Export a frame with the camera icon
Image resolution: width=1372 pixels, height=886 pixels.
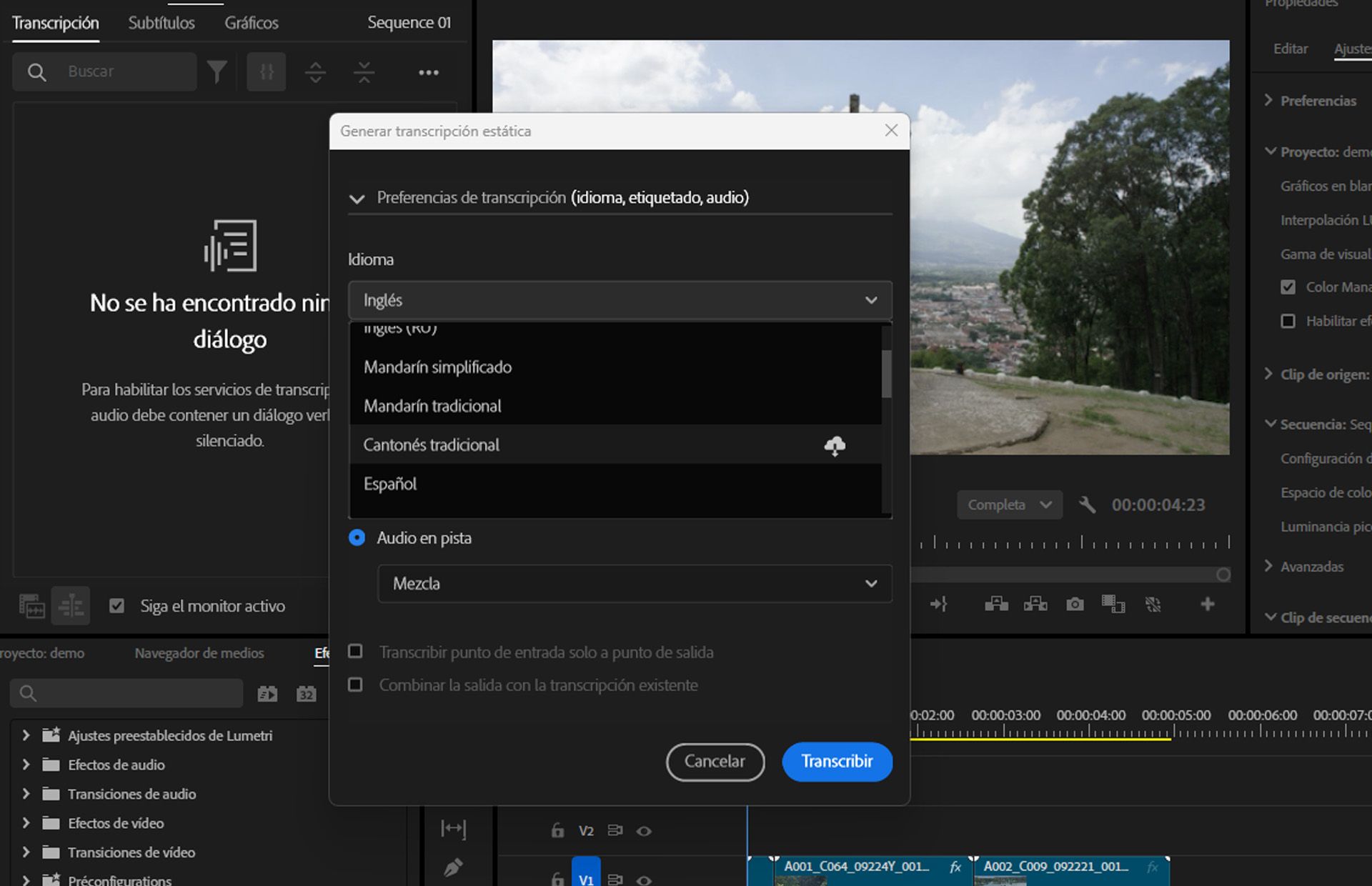pyautogui.click(x=1075, y=604)
